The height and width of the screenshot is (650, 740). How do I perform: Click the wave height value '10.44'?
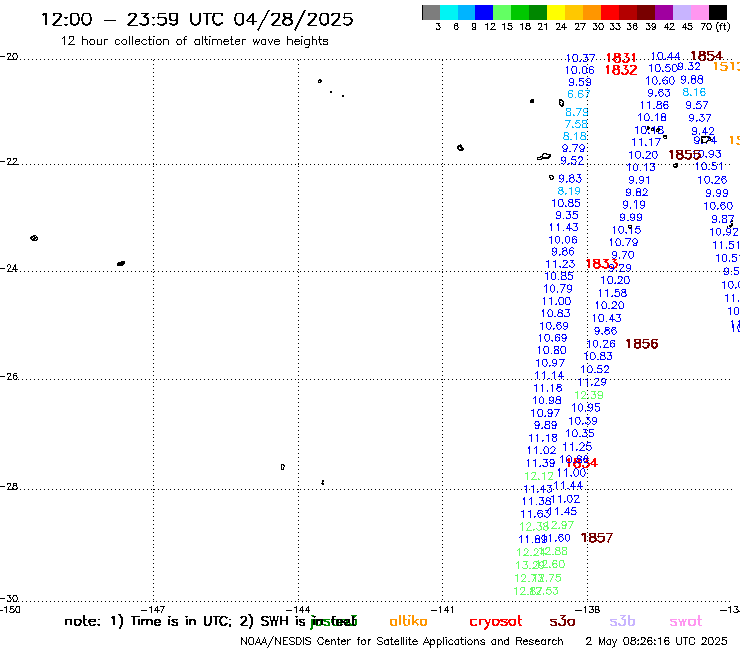(665, 56)
